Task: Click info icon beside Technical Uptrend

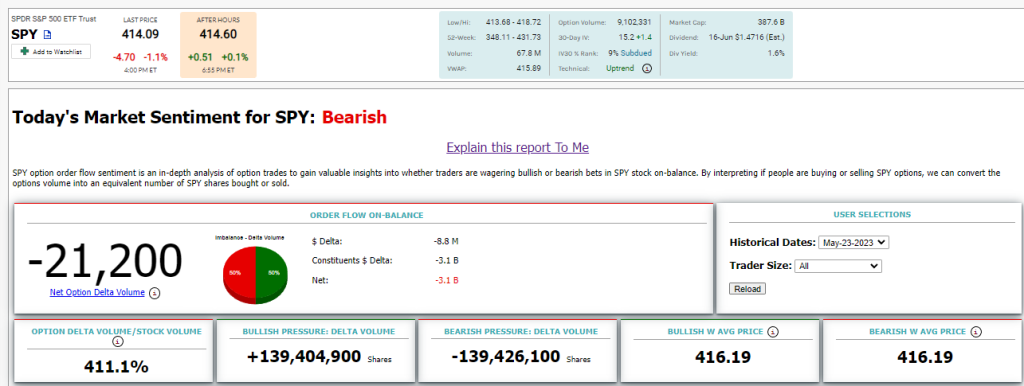Action: [647, 69]
